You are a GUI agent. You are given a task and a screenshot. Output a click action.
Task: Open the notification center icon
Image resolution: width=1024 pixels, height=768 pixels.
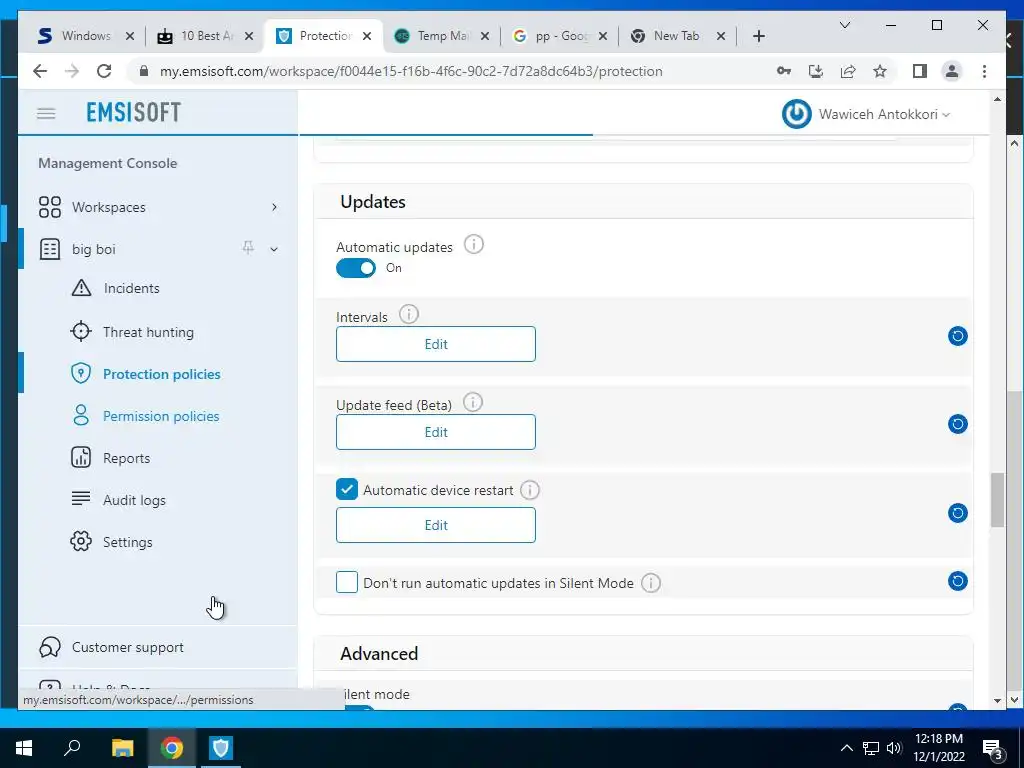pyautogui.click(x=993, y=748)
